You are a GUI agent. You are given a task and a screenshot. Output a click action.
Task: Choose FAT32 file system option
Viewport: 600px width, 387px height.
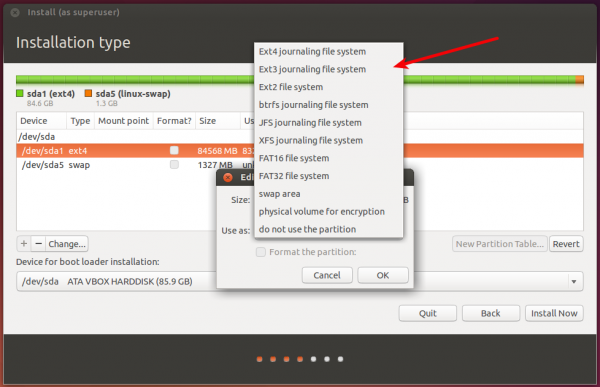328,176
